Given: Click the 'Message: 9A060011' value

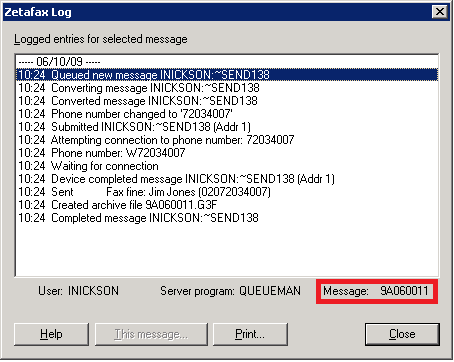Looking at the screenshot, I should [376, 291].
